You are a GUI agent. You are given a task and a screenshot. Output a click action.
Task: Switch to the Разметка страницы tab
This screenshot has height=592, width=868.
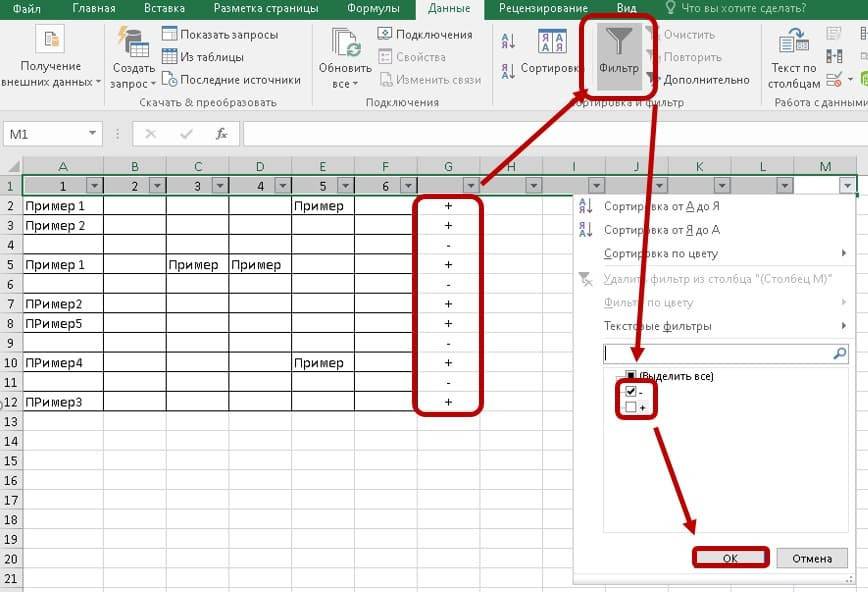tap(266, 8)
